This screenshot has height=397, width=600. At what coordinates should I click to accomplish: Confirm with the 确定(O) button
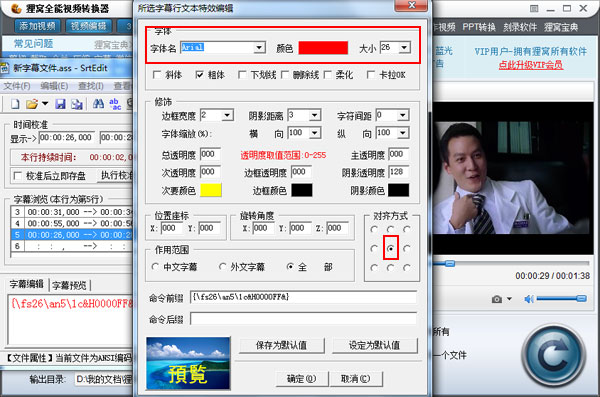(x=302, y=379)
